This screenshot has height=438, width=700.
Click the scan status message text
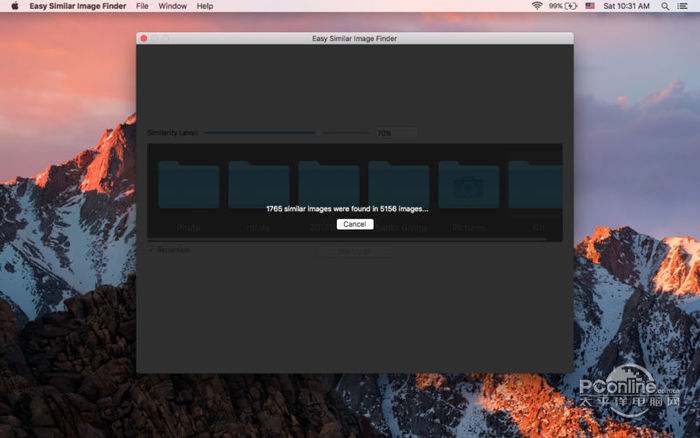click(347, 209)
